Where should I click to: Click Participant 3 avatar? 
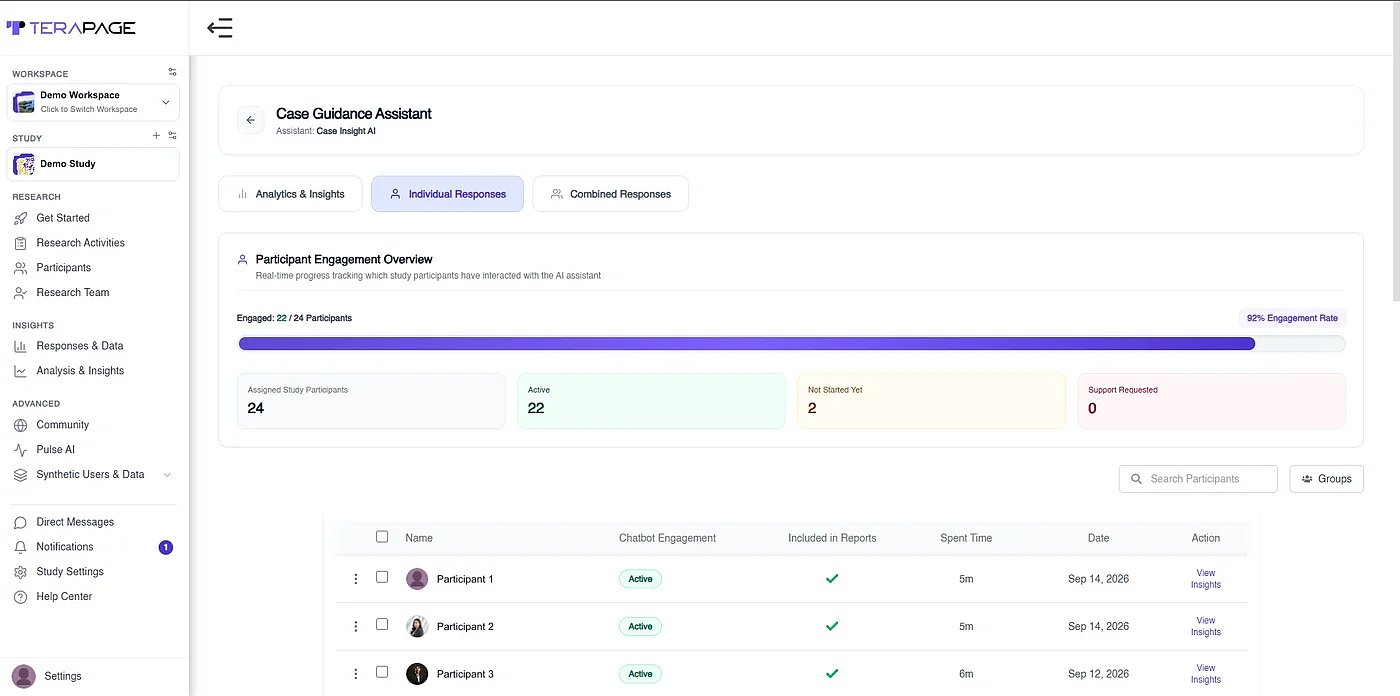417,674
